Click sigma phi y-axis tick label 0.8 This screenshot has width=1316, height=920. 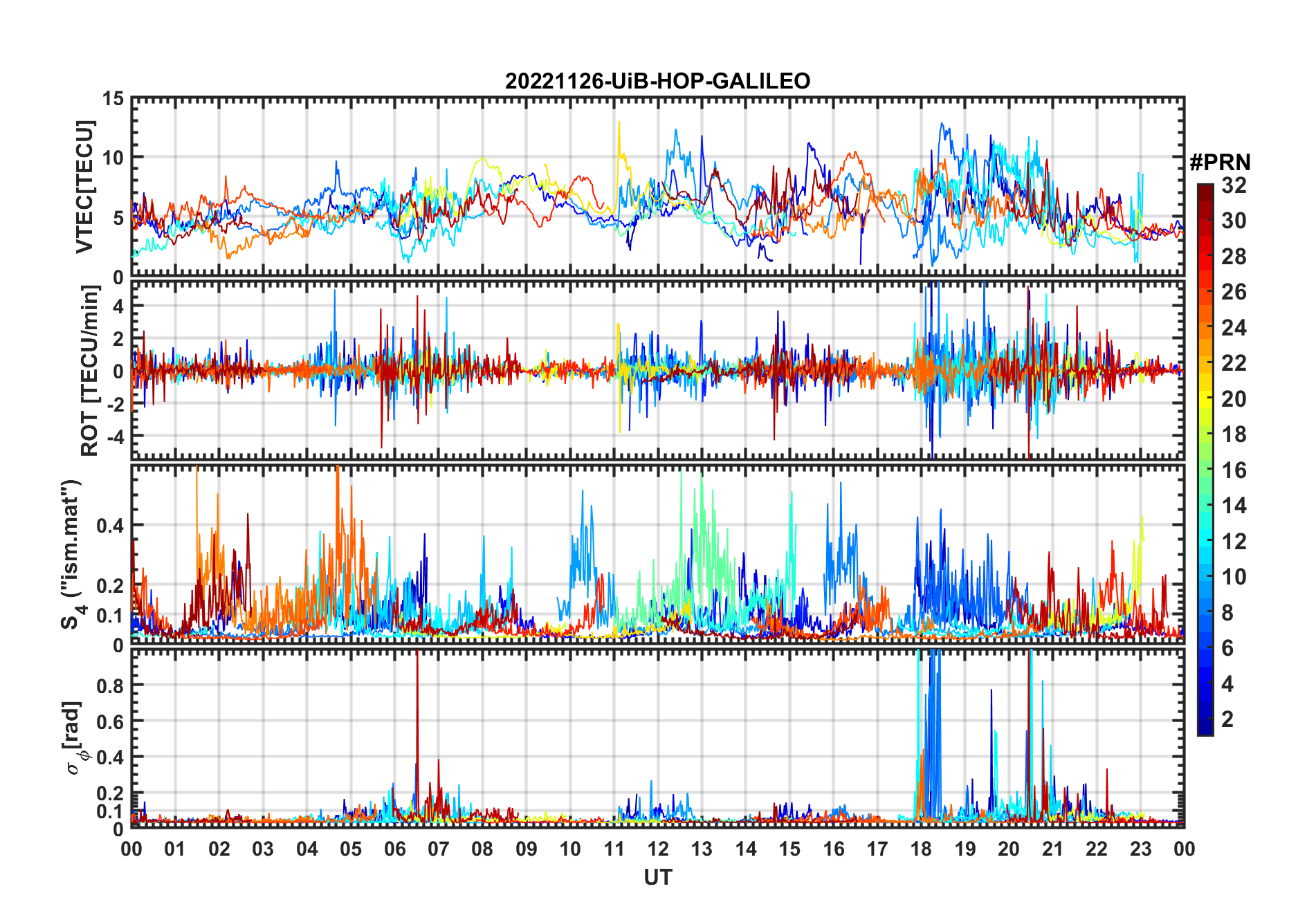110,686
